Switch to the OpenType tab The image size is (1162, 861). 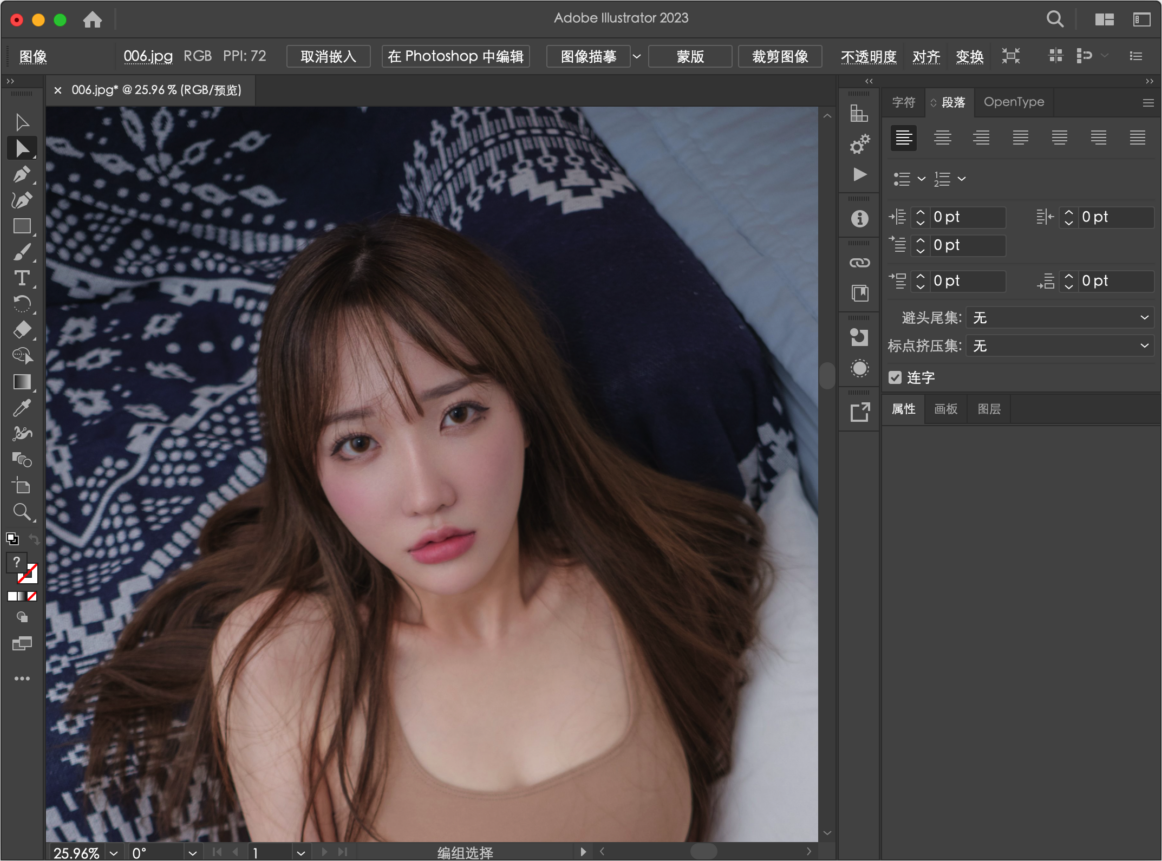tap(1013, 102)
